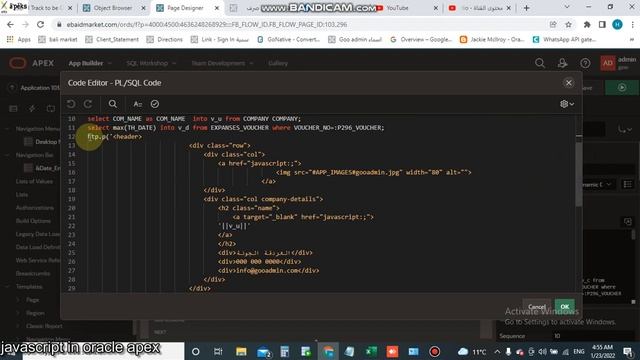Validate the PL/SQL code with checkmark icon
The image size is (640, 360).
tap(155, 104)
